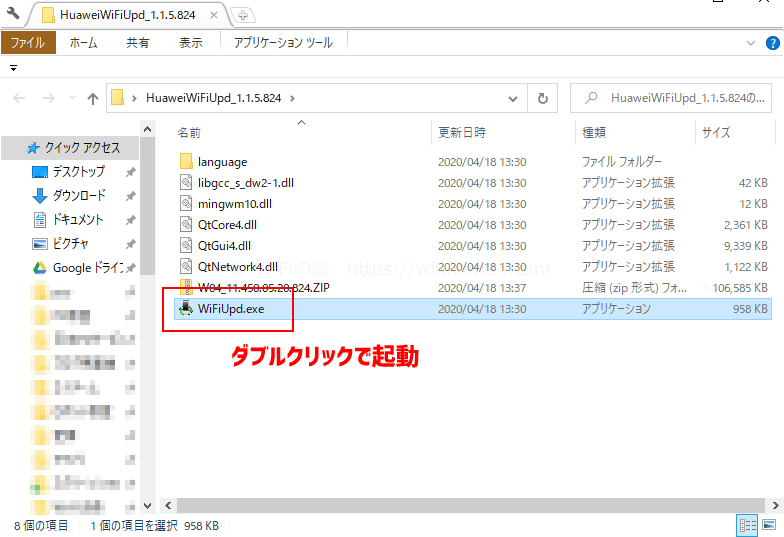Click the pin icon next to ダウンロード
Viewport: 784px width, 537px height.
(x=130, y=196)
